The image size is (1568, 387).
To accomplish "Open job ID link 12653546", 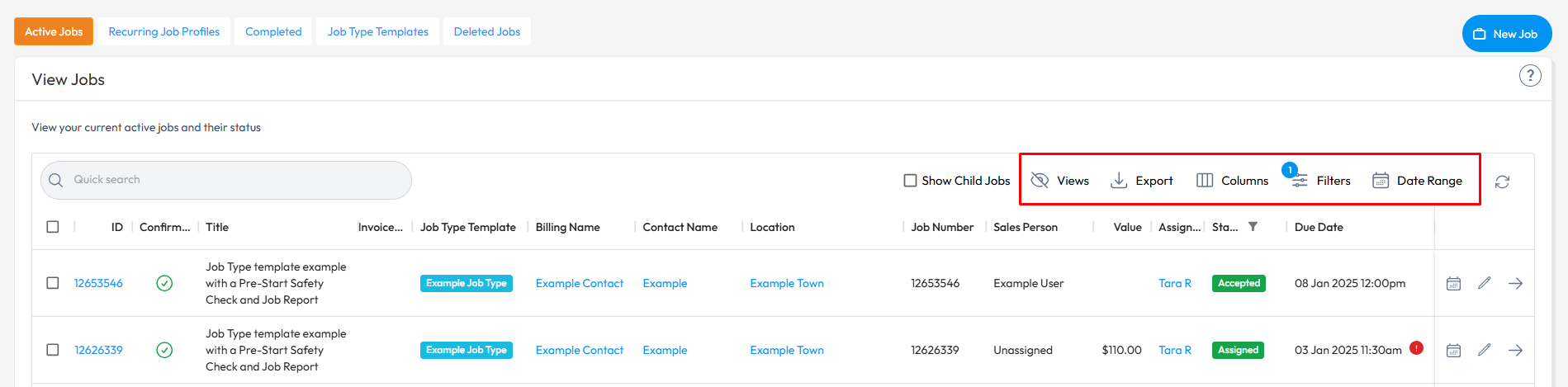I will click(x=98, y=283).
